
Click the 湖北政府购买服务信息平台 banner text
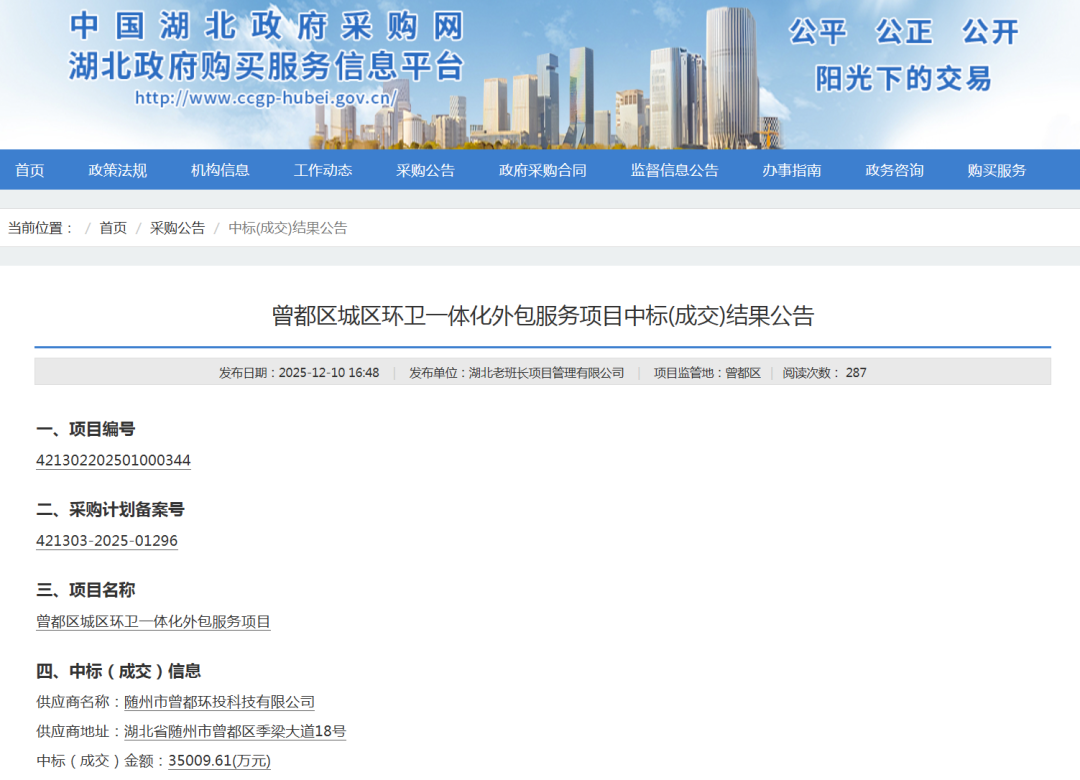267,66
